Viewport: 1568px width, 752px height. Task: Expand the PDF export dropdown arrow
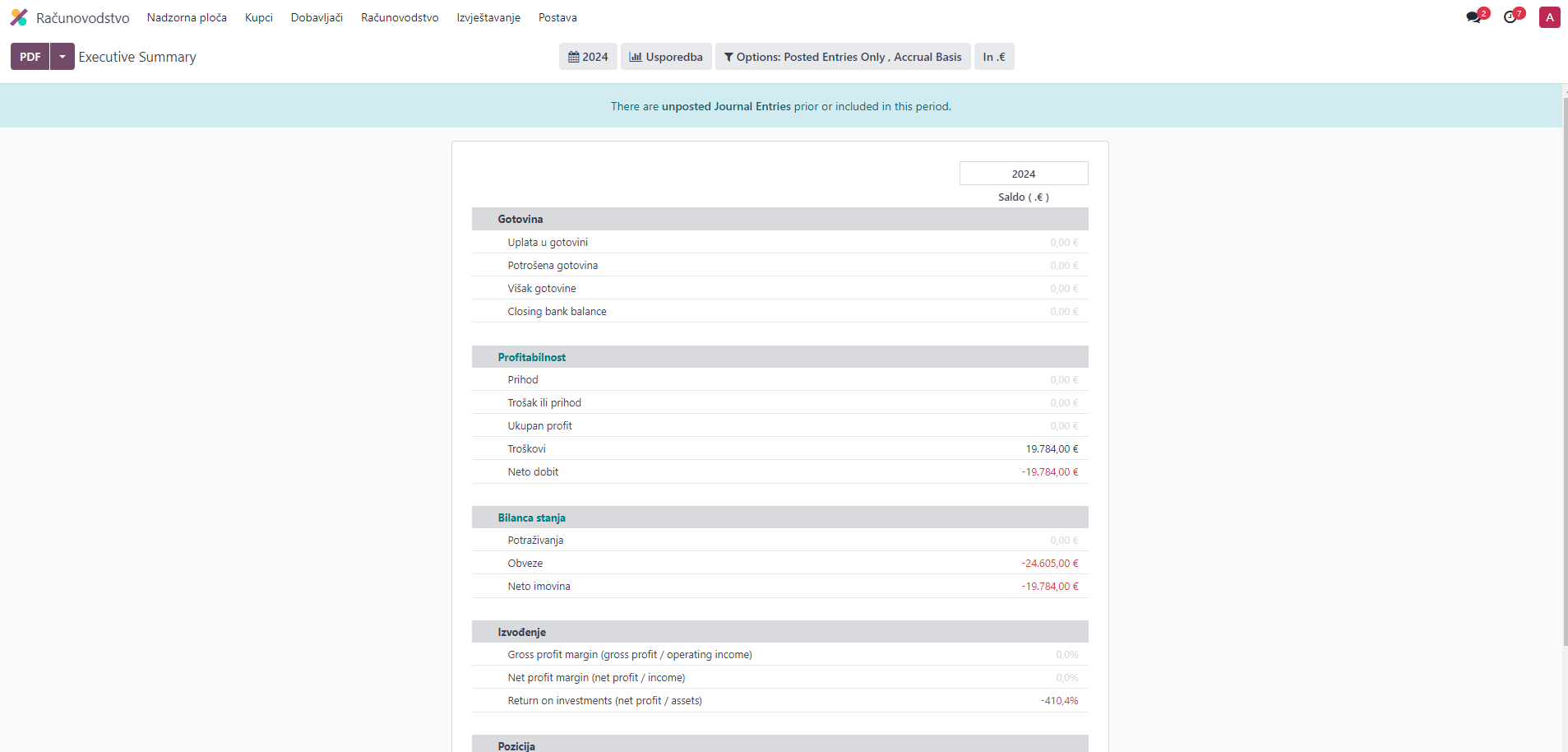(62, 57)
